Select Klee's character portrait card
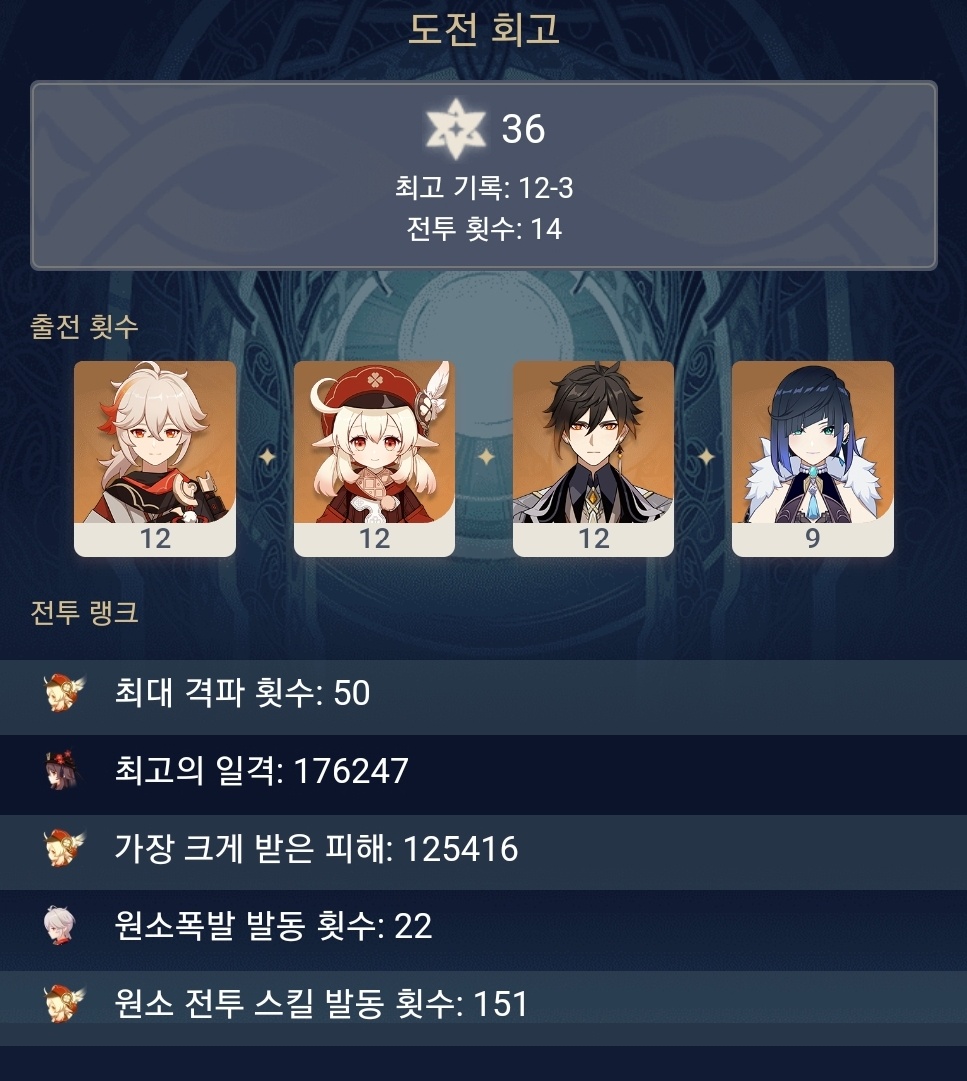The height and width of the screenshot is (1081, 967). pyautogui.click(x=374, y=458)
